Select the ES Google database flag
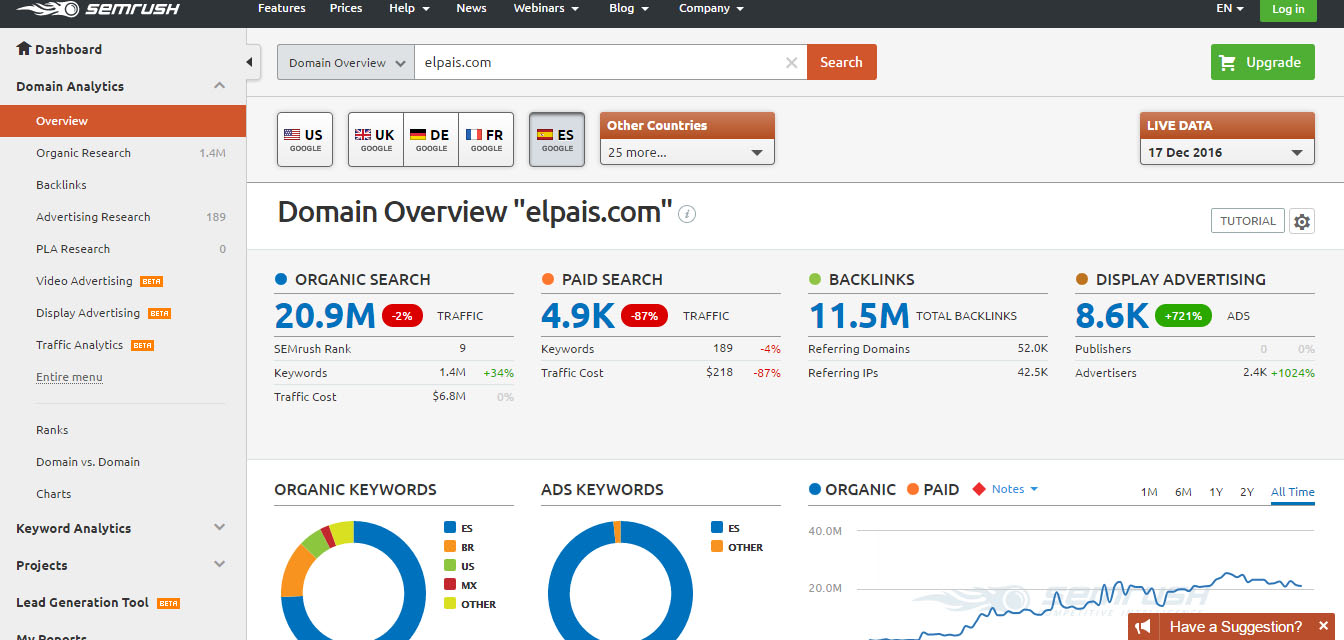The width and height of the screenshot is (1344, 640). (x=557, y=139)
